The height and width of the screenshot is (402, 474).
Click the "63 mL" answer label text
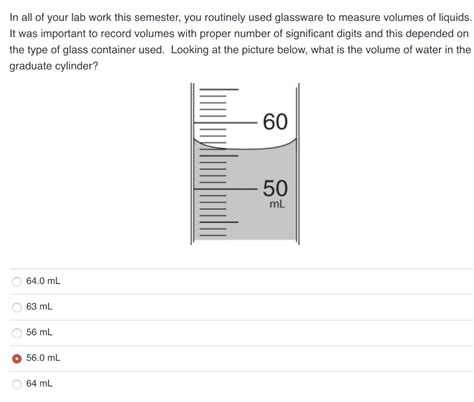39,307
